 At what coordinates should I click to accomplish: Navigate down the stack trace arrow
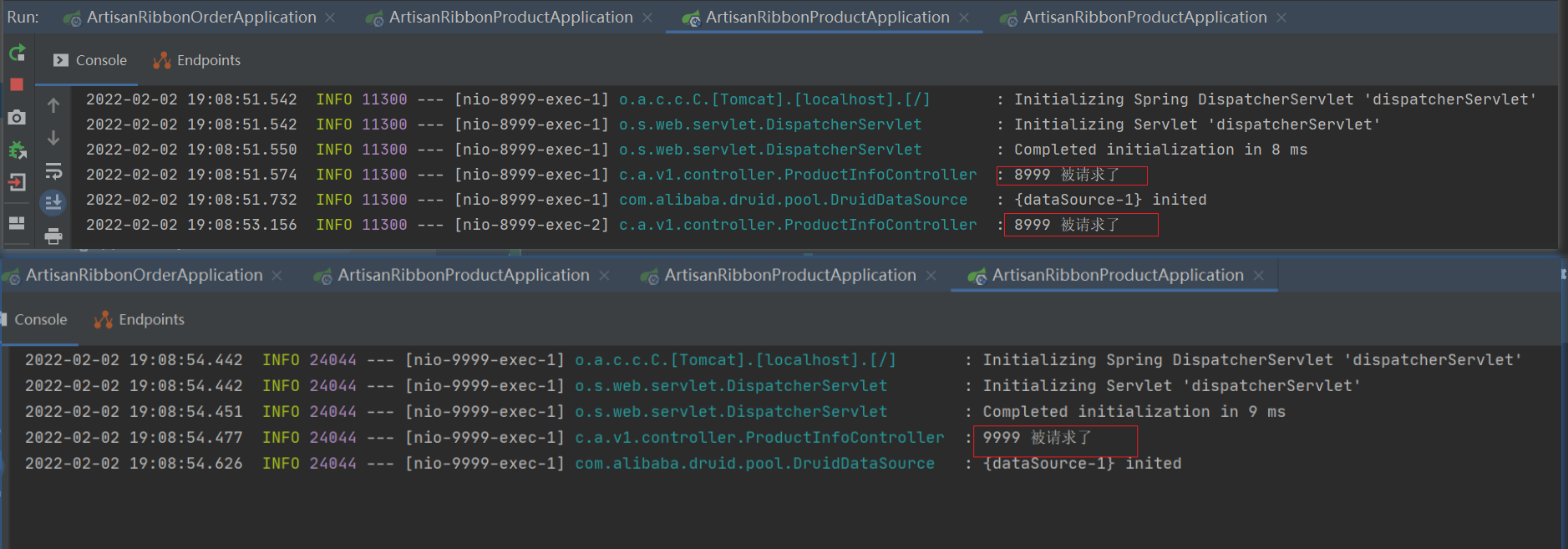point(53,138)
